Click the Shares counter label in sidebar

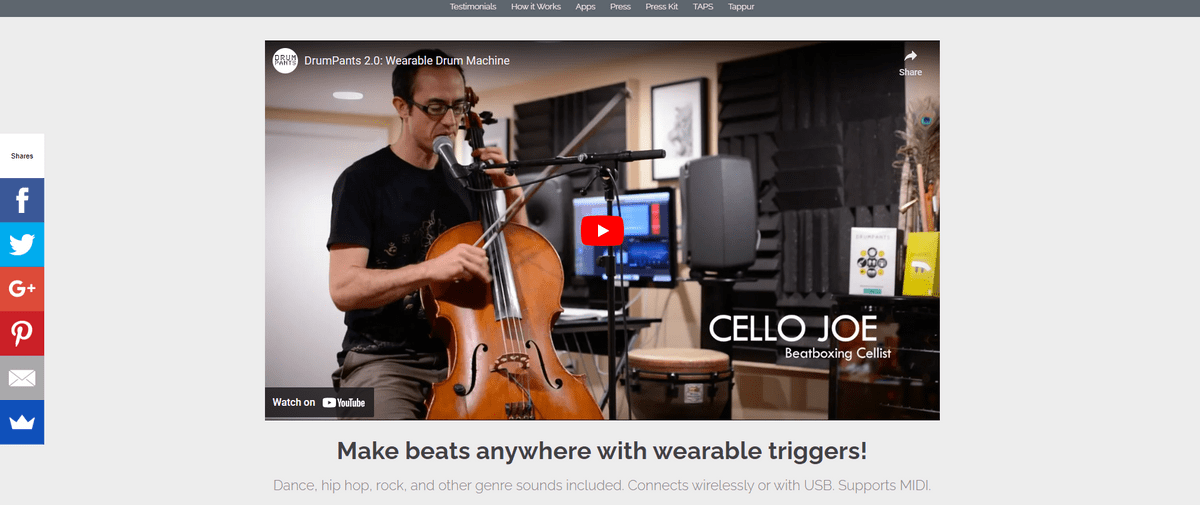[22, 156]
